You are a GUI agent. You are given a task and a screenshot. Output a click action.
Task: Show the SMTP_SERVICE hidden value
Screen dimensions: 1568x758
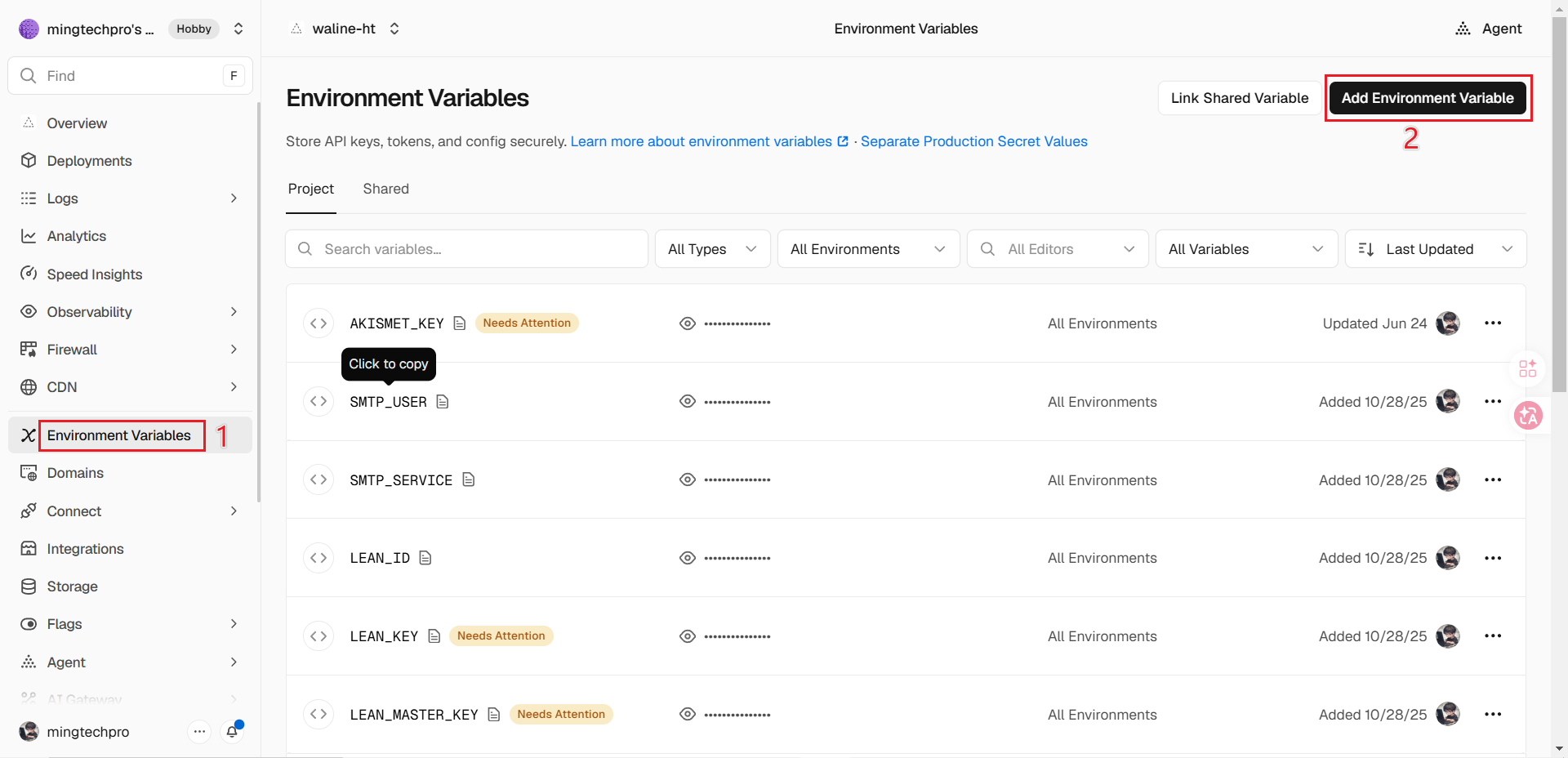(688, 480)
